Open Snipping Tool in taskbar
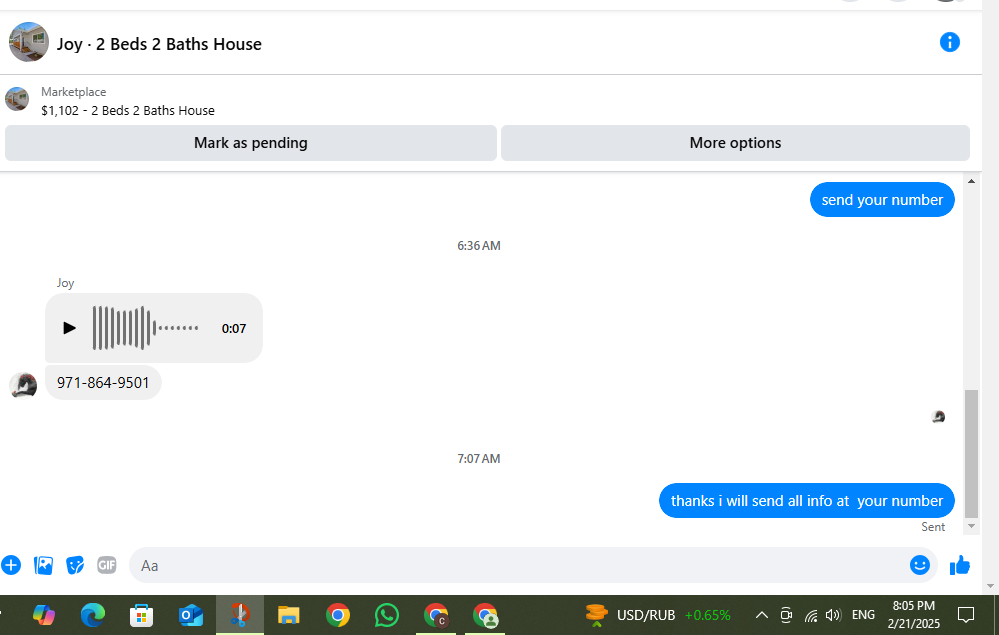 click(x=240, y=615)
